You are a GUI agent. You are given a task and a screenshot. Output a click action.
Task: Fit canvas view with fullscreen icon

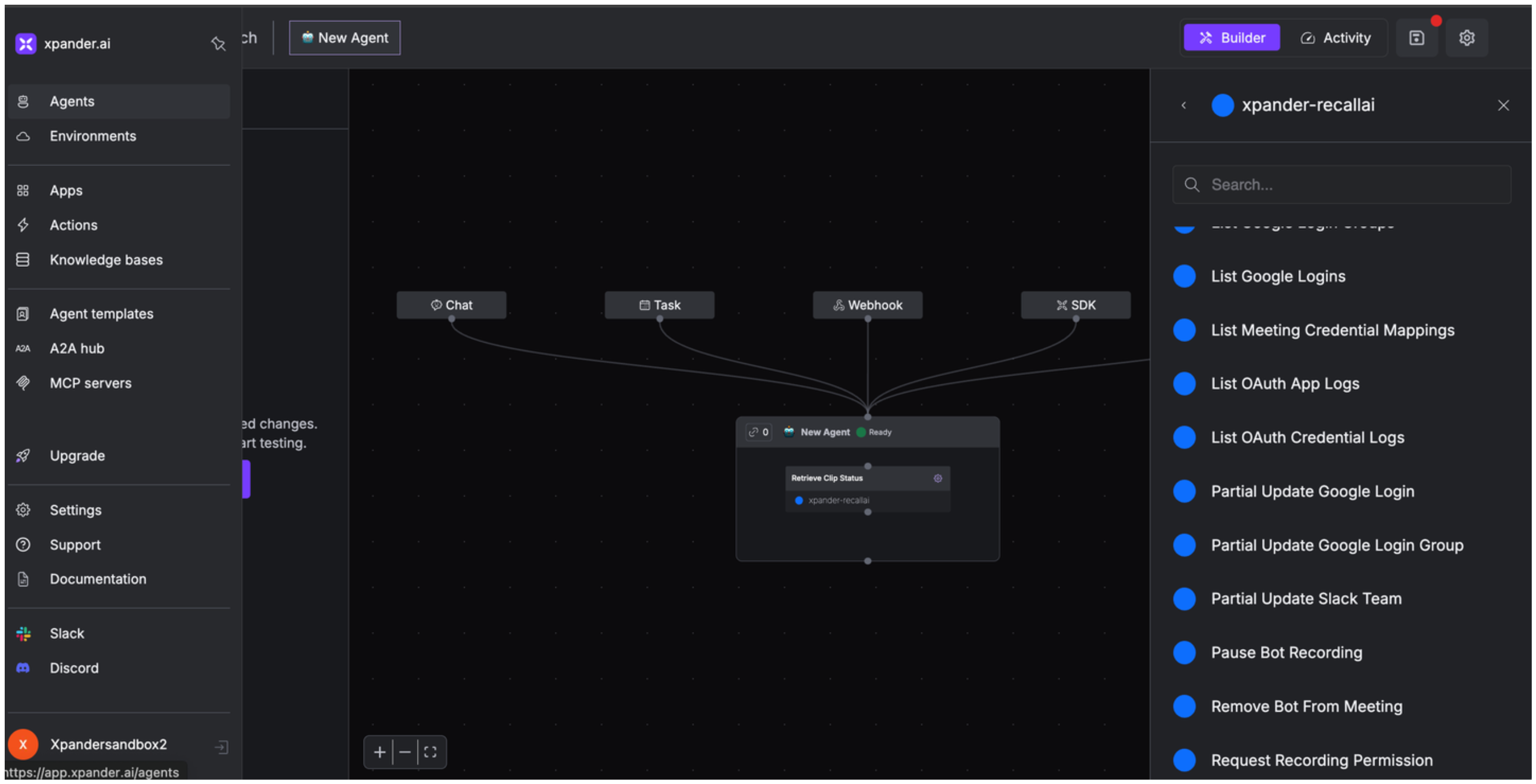tap(431, 752)
